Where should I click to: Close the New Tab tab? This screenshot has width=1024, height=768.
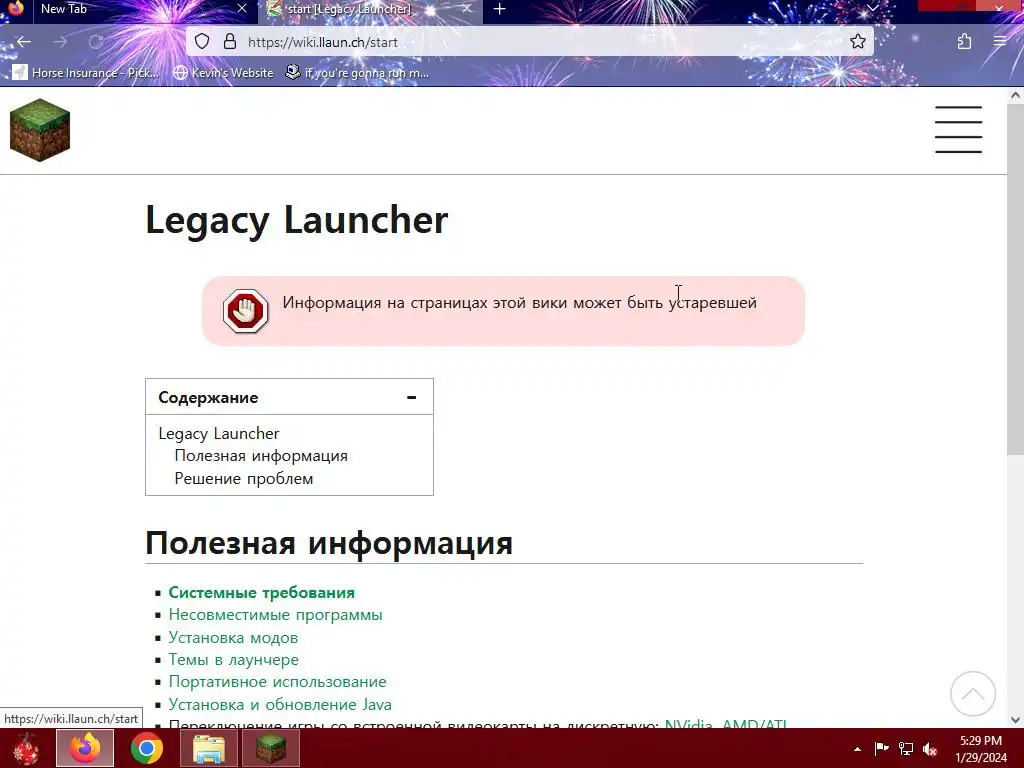pos(242,8)
